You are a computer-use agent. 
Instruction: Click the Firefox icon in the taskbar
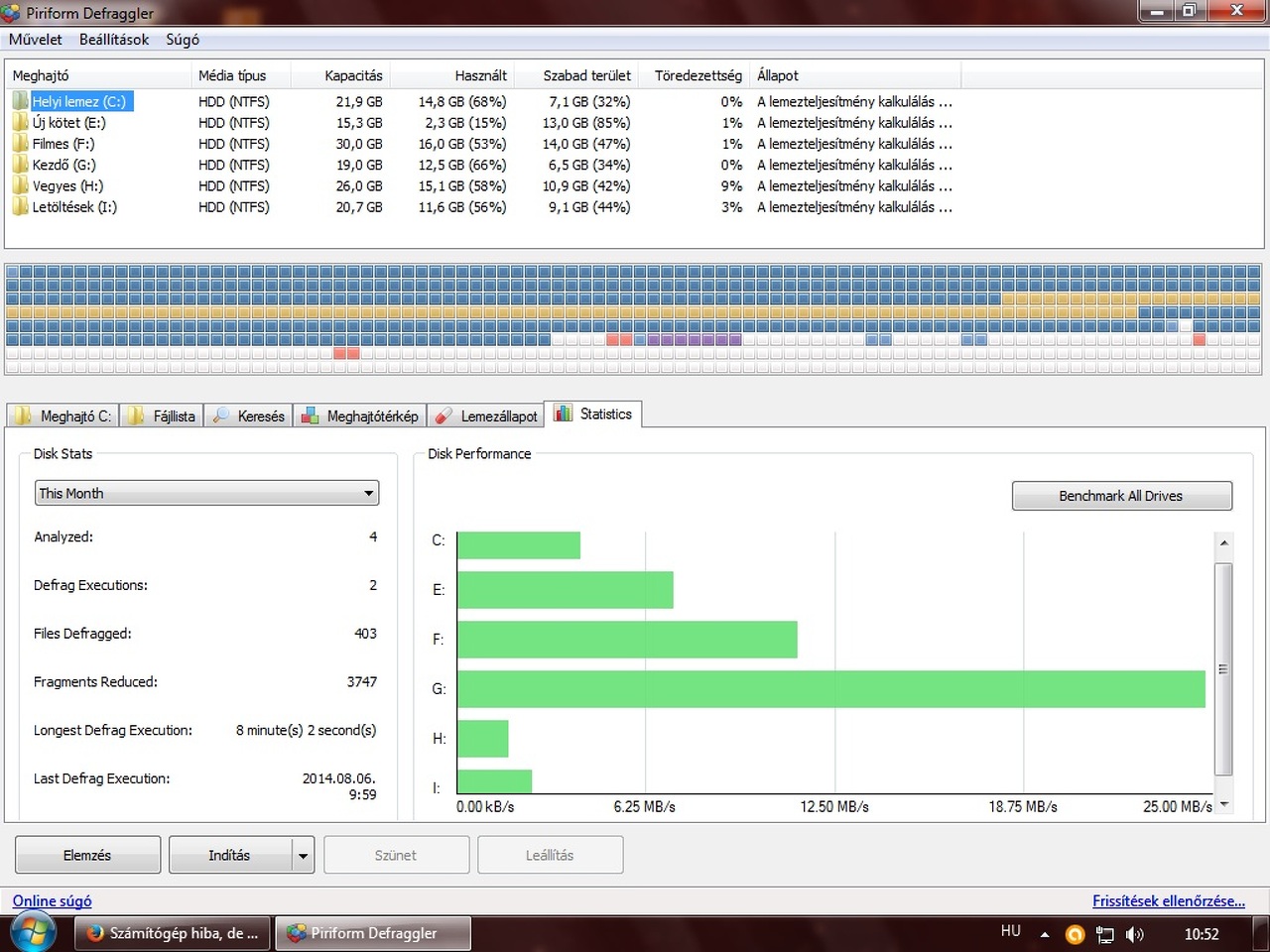click(95, 933)
